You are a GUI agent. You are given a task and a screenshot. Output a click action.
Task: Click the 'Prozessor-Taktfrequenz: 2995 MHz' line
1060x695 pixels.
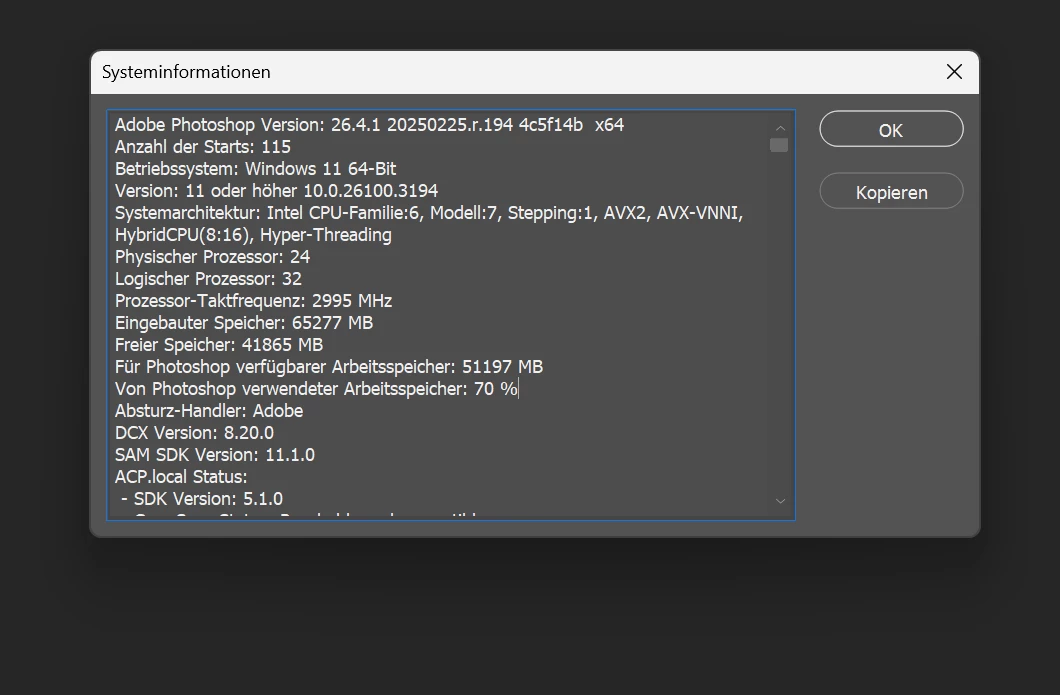[254, 301]
